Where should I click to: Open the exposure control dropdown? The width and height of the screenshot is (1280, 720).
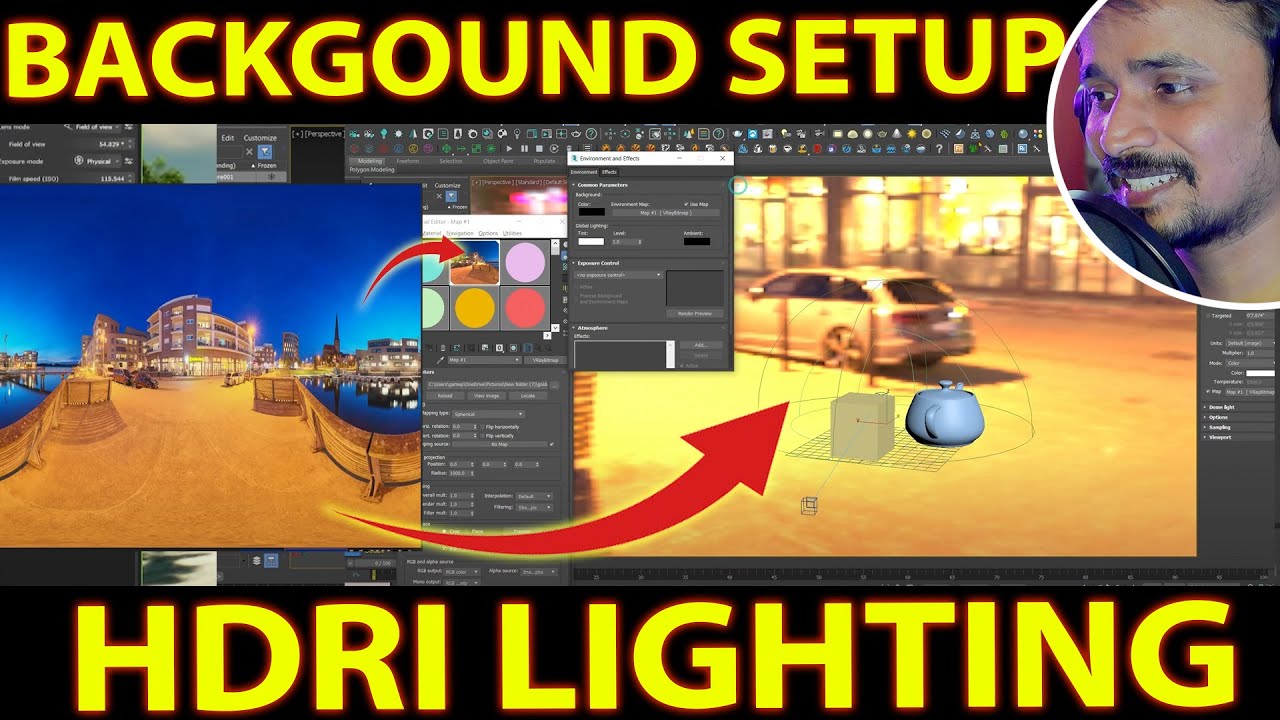click(x=619, y=275)
